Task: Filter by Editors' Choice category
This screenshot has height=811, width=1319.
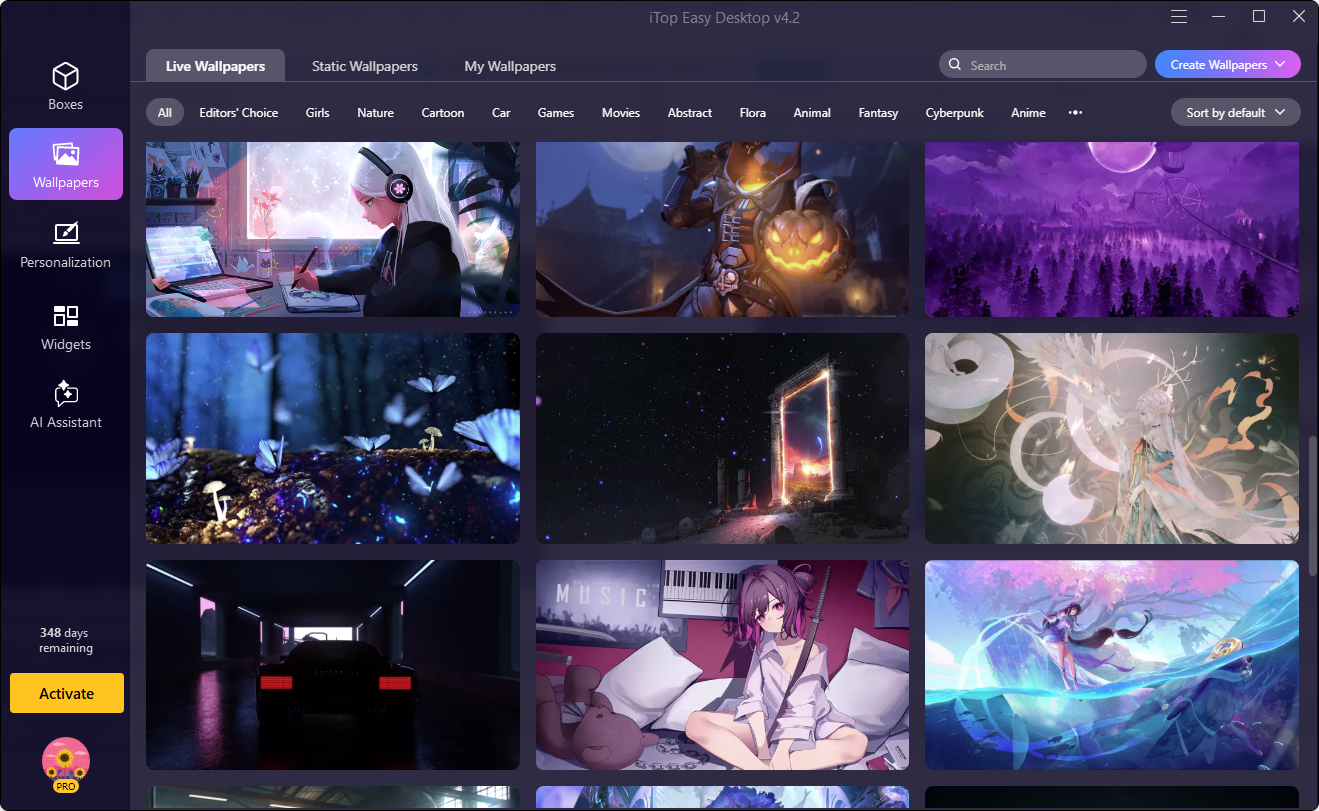Action: coord(239,113)
